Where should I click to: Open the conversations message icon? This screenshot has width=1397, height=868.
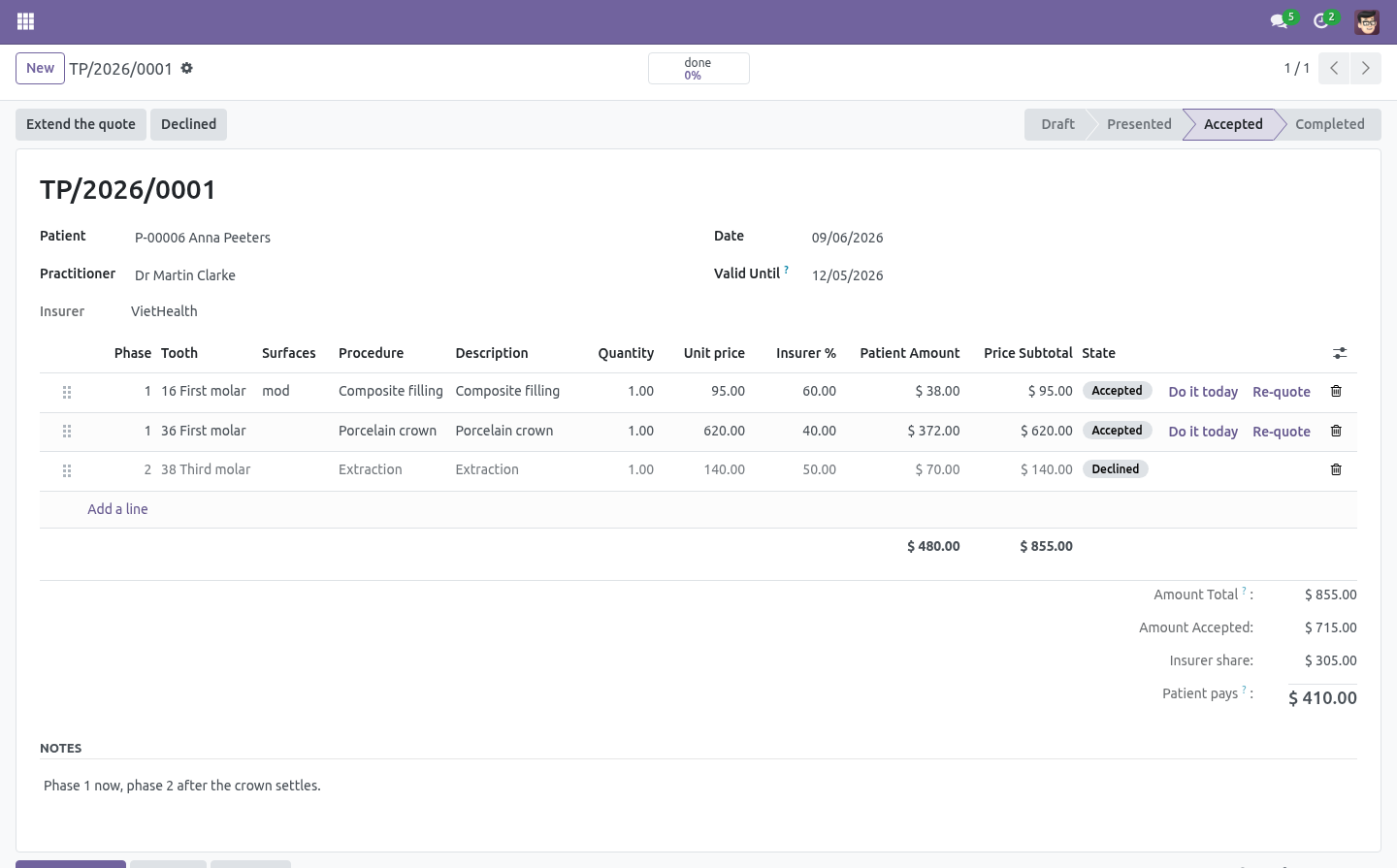tap(1280, 21)
